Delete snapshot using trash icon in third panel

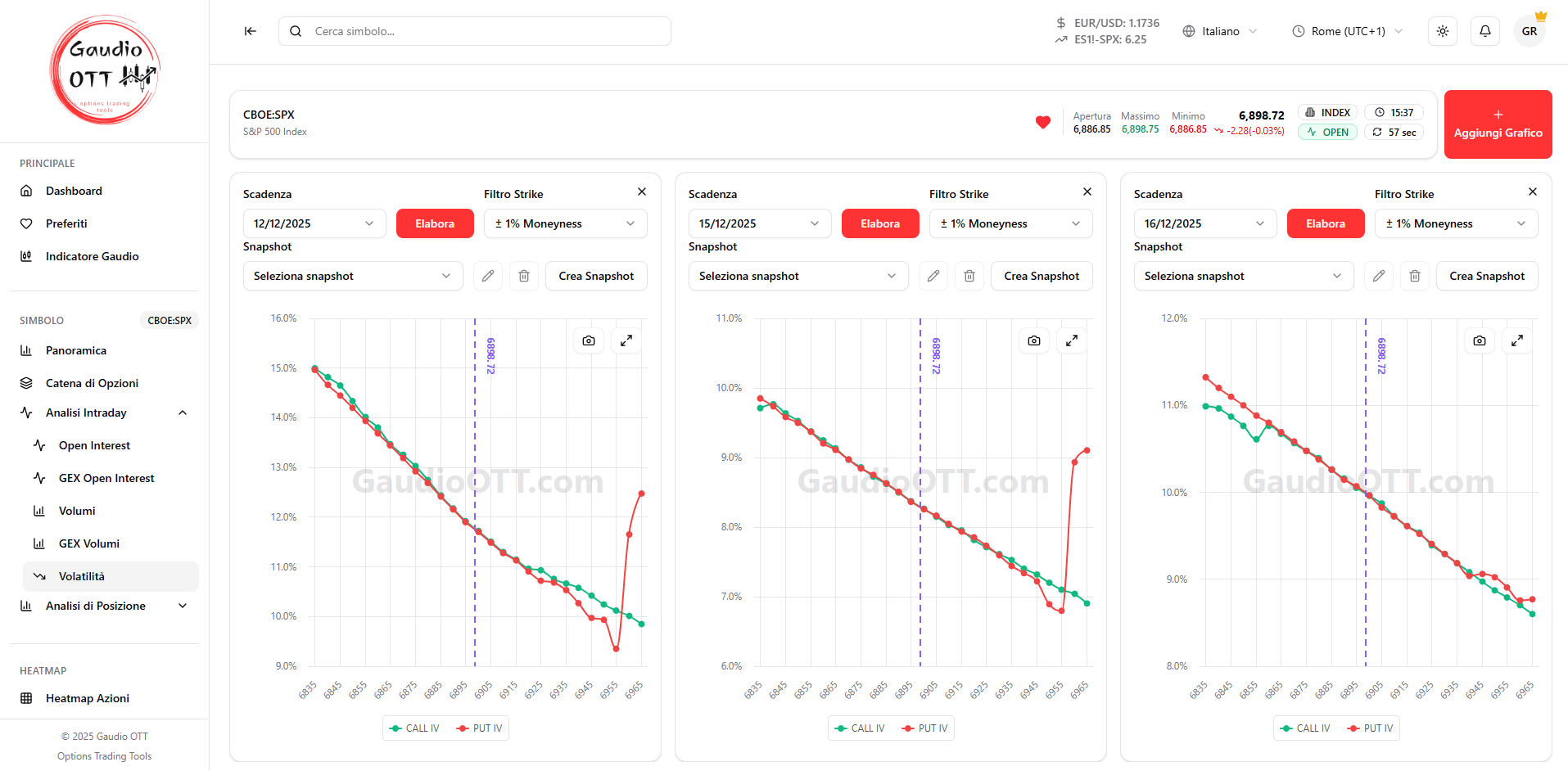click(1414, 276)
